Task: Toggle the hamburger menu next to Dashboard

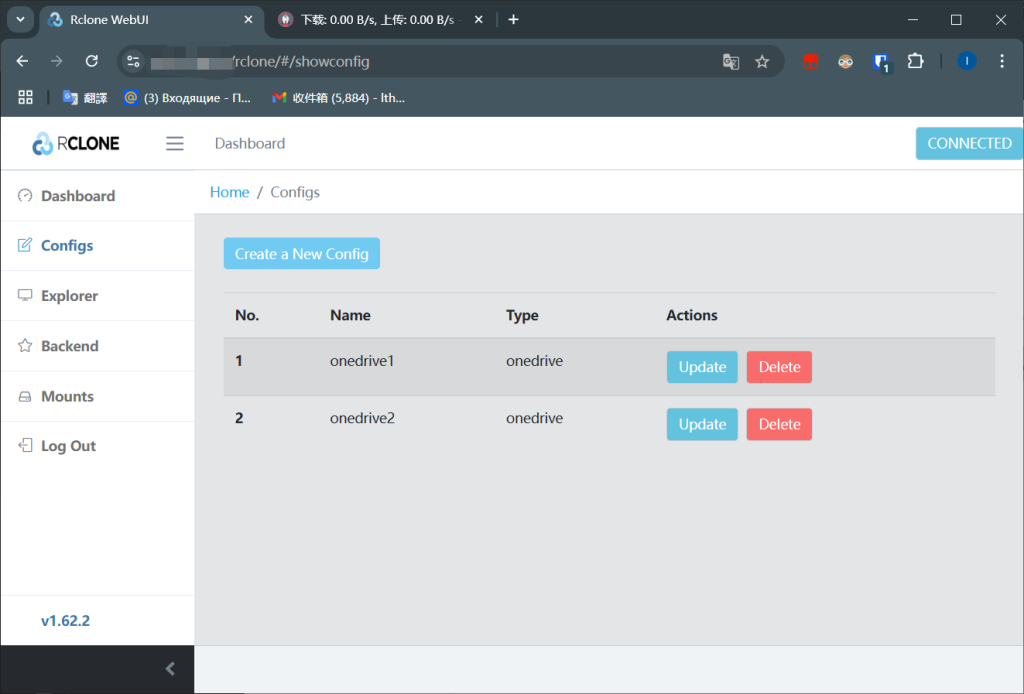Action: 174,143
